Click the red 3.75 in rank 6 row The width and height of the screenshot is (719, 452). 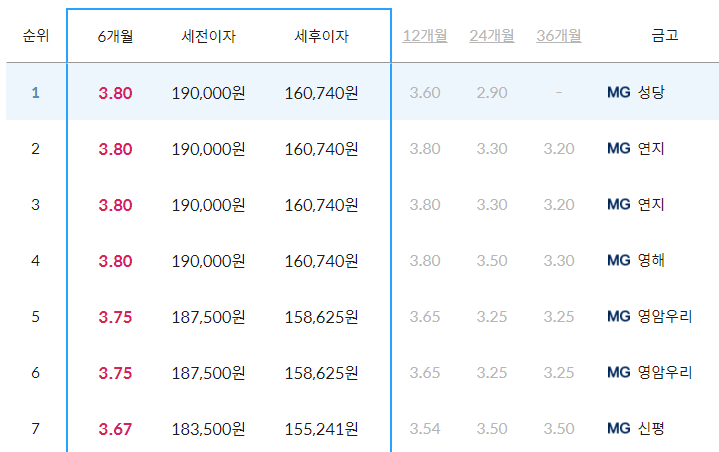[x=115, y=373]
